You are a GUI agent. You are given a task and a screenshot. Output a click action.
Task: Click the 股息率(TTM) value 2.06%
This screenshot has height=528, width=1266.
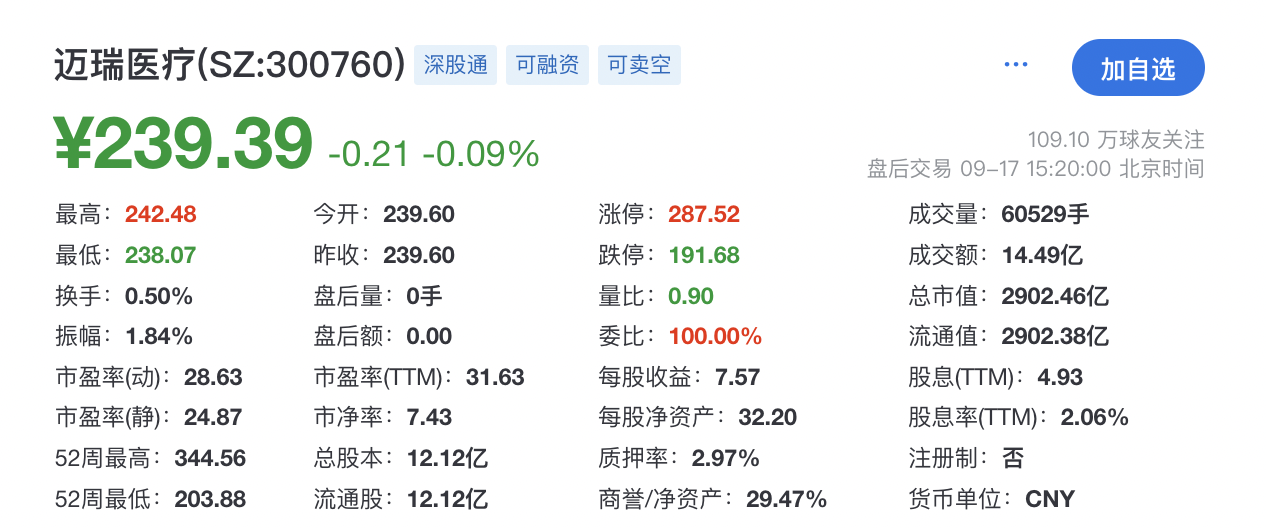1095,417
